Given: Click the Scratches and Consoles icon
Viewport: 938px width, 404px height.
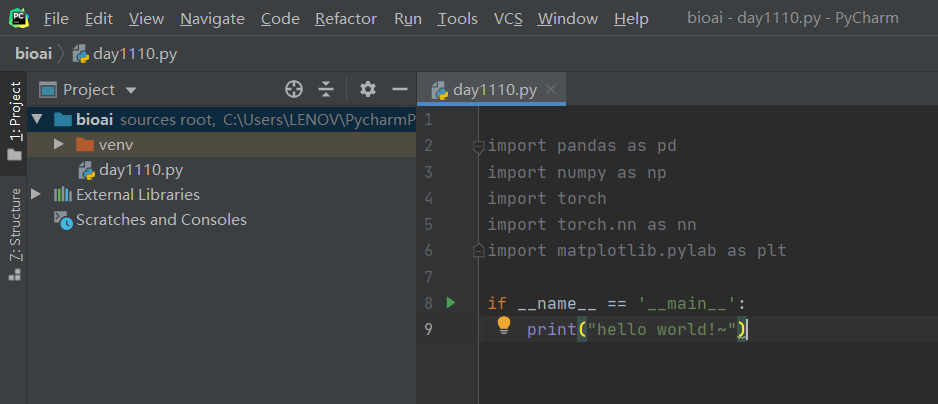Looking at the screenshot, I should click(63, 220).
